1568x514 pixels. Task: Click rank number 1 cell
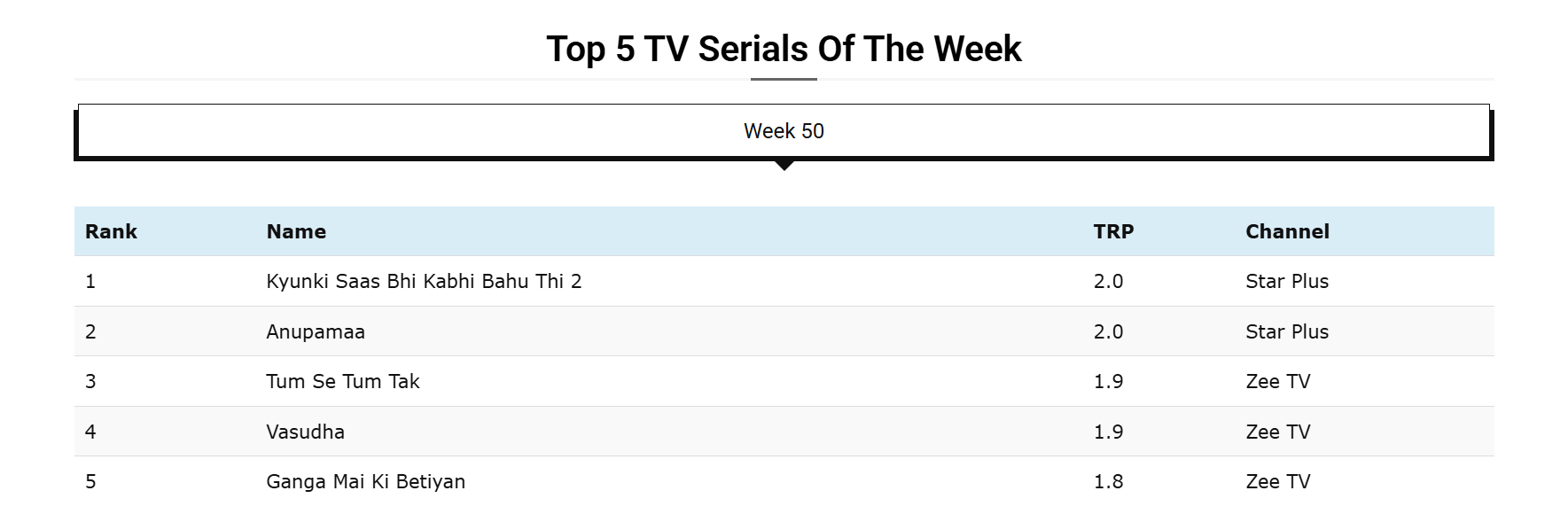tap(90, 282)
